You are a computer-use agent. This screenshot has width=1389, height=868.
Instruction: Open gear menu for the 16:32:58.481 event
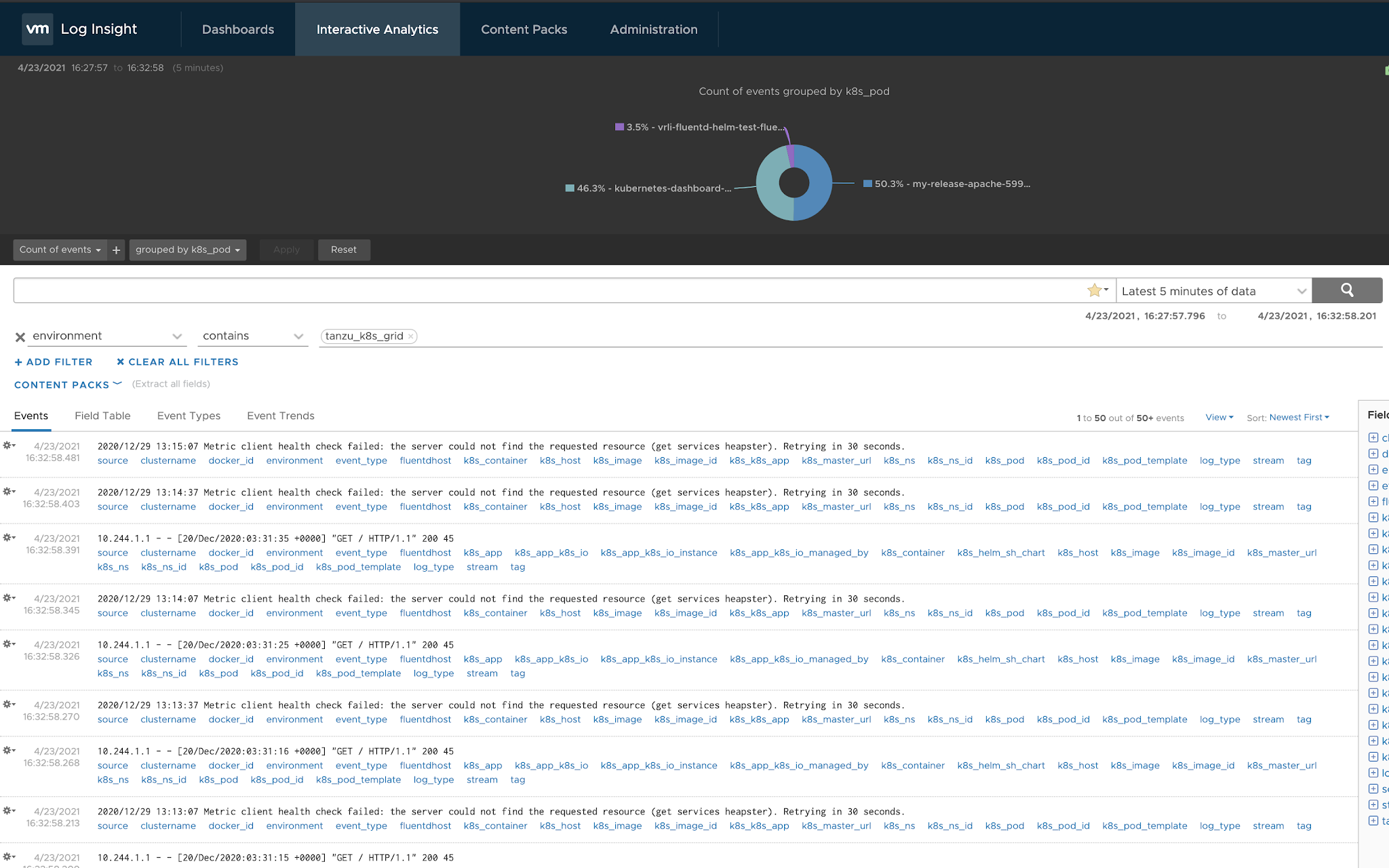click(x=9, y=446)
